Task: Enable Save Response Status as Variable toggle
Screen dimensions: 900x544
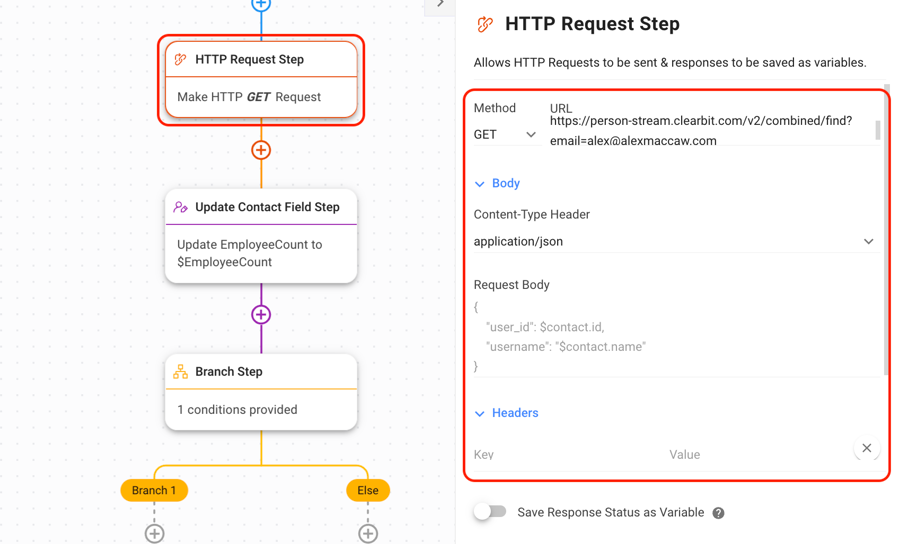Action: coord(490,512)
